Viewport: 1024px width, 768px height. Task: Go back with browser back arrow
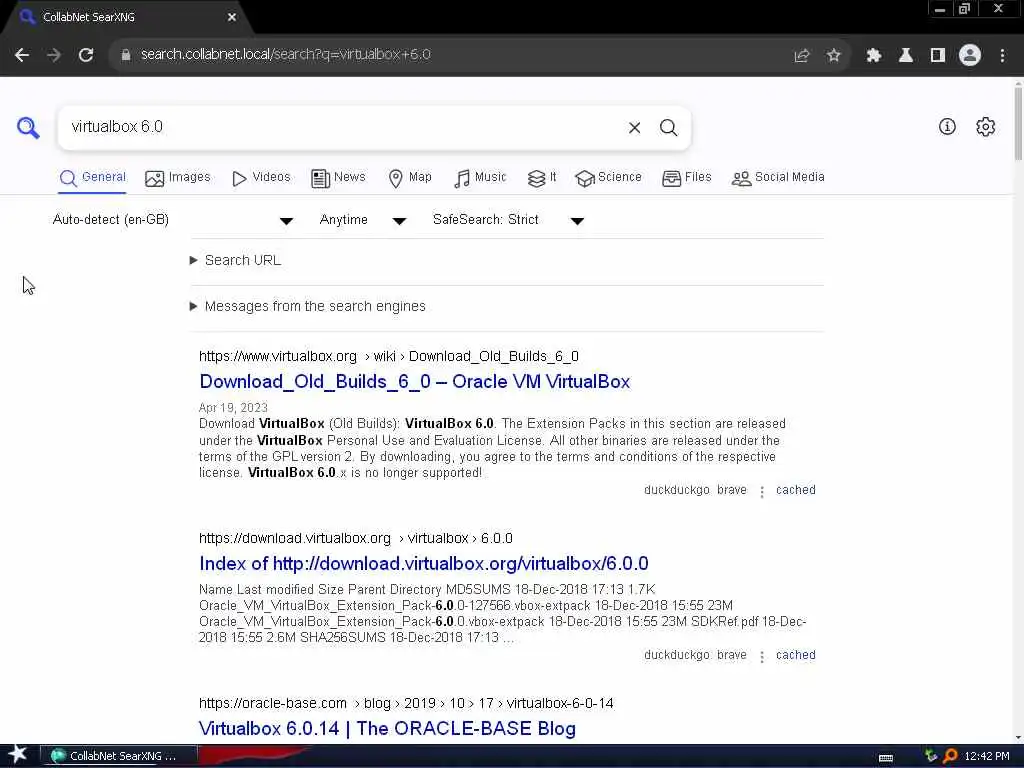click(22, 55)
